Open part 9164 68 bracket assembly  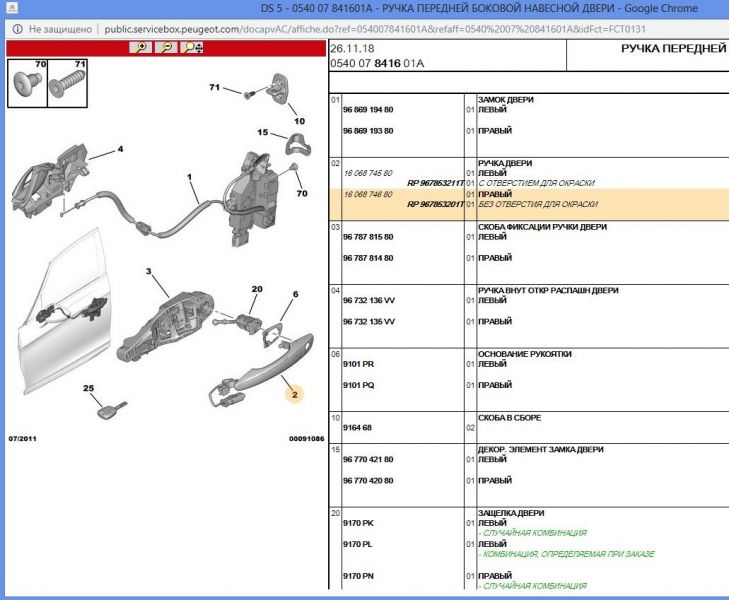[x=357, y=428]
